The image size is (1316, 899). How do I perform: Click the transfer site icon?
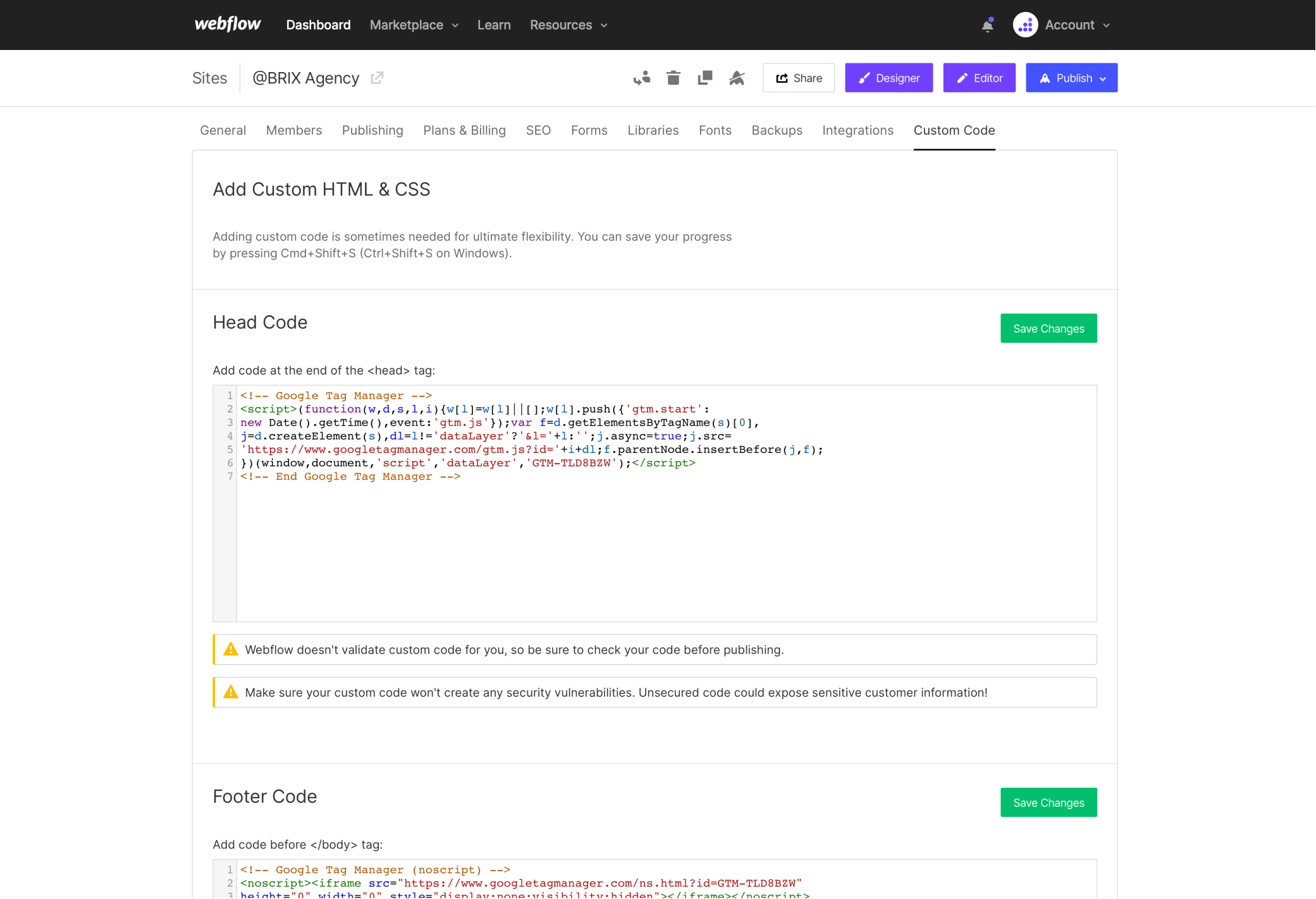[642, 78]
